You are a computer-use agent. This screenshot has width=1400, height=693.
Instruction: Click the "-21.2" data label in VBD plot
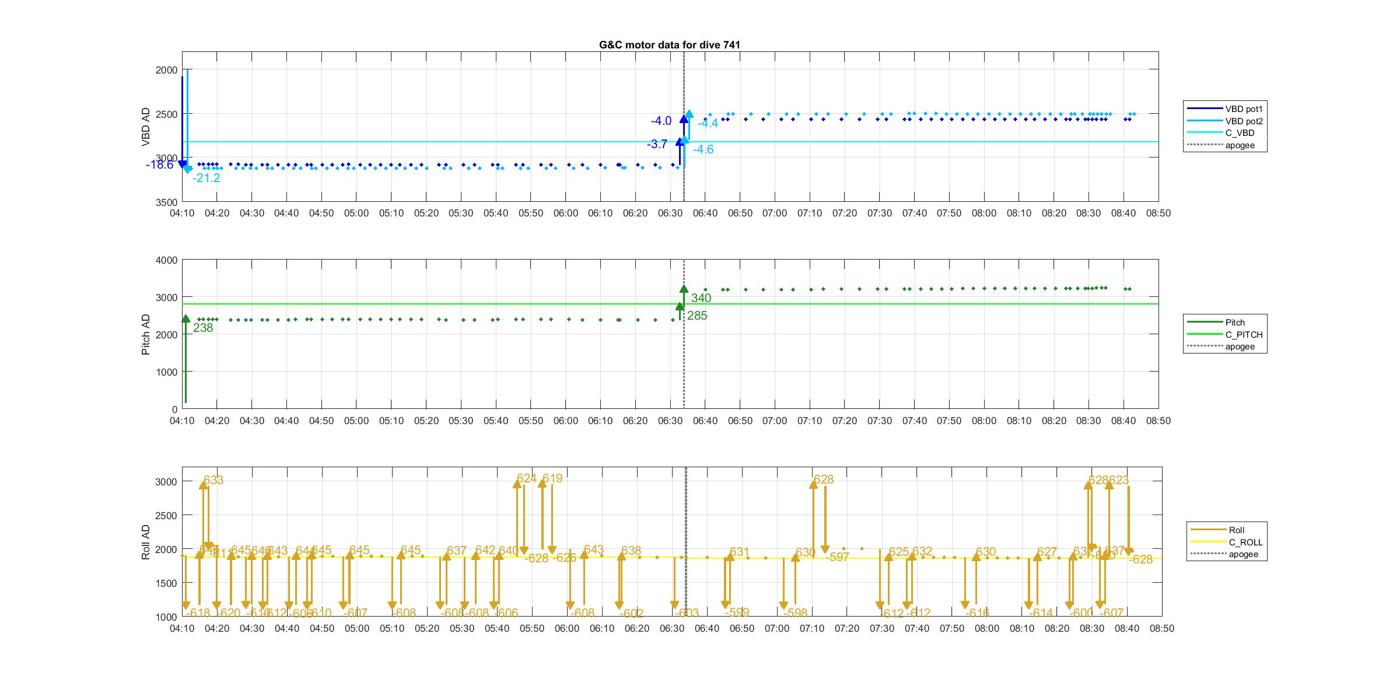tap(207, 178)
